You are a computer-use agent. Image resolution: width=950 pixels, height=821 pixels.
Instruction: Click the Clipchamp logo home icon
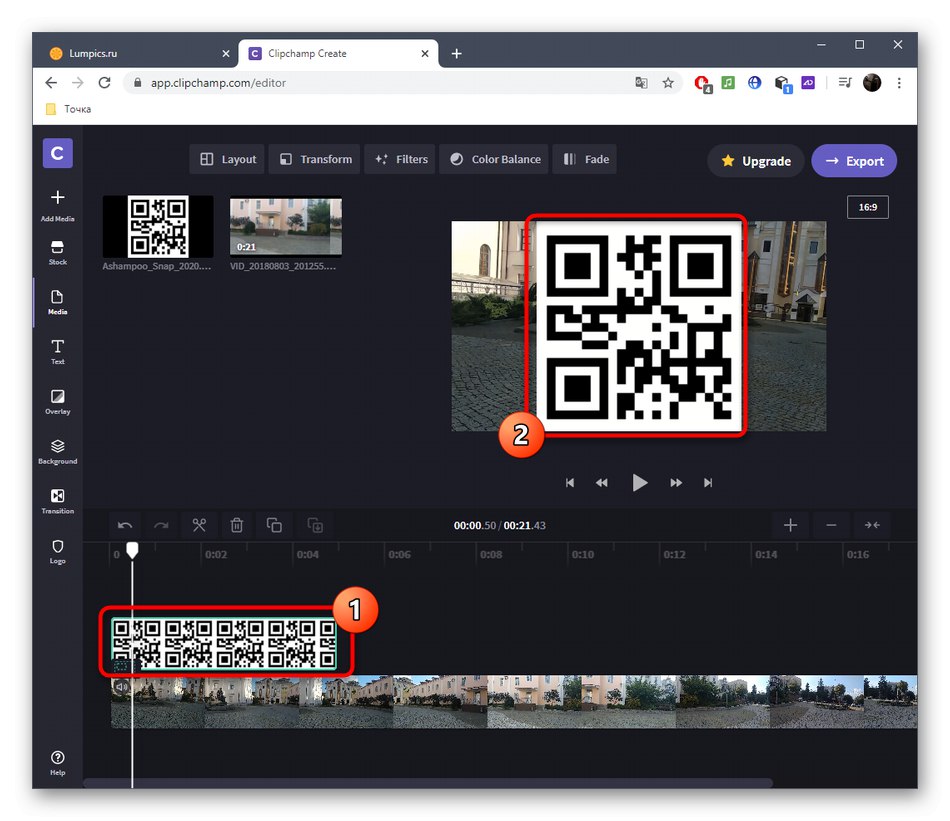58,153
